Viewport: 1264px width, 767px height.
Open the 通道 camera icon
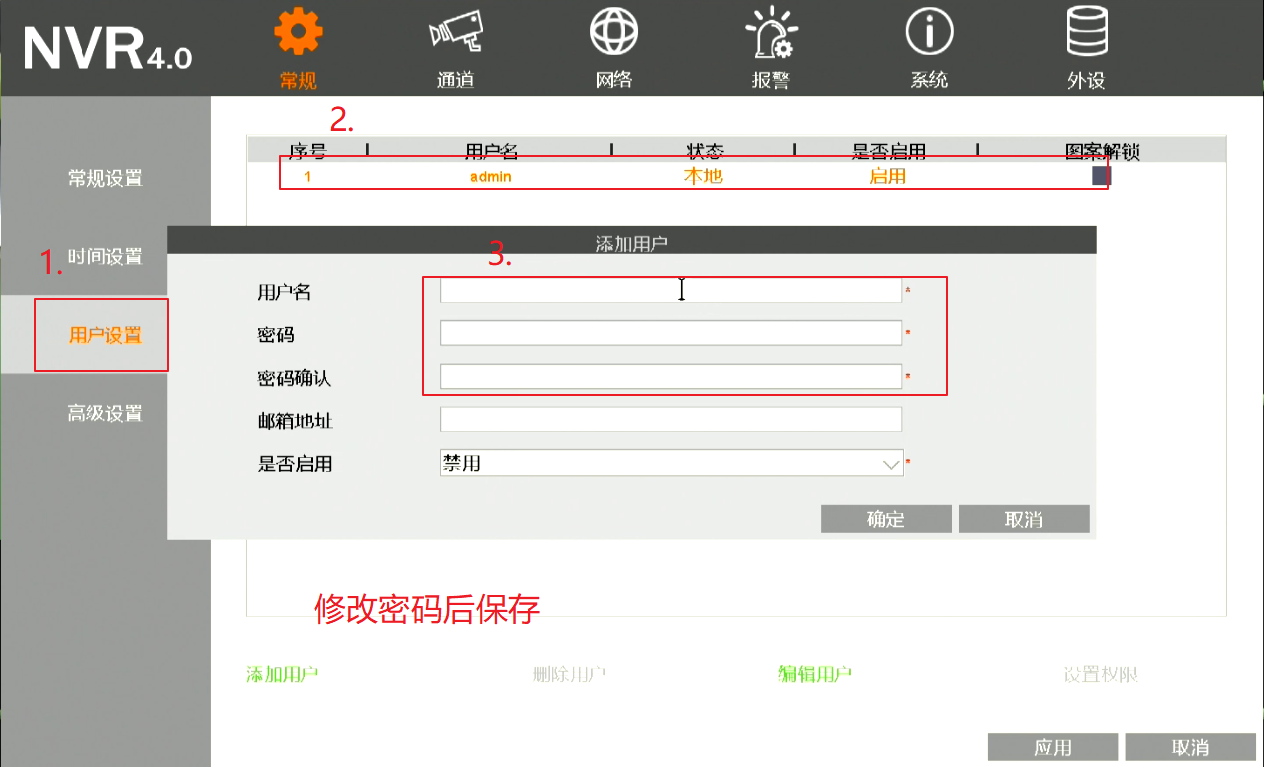pos(455,32)
